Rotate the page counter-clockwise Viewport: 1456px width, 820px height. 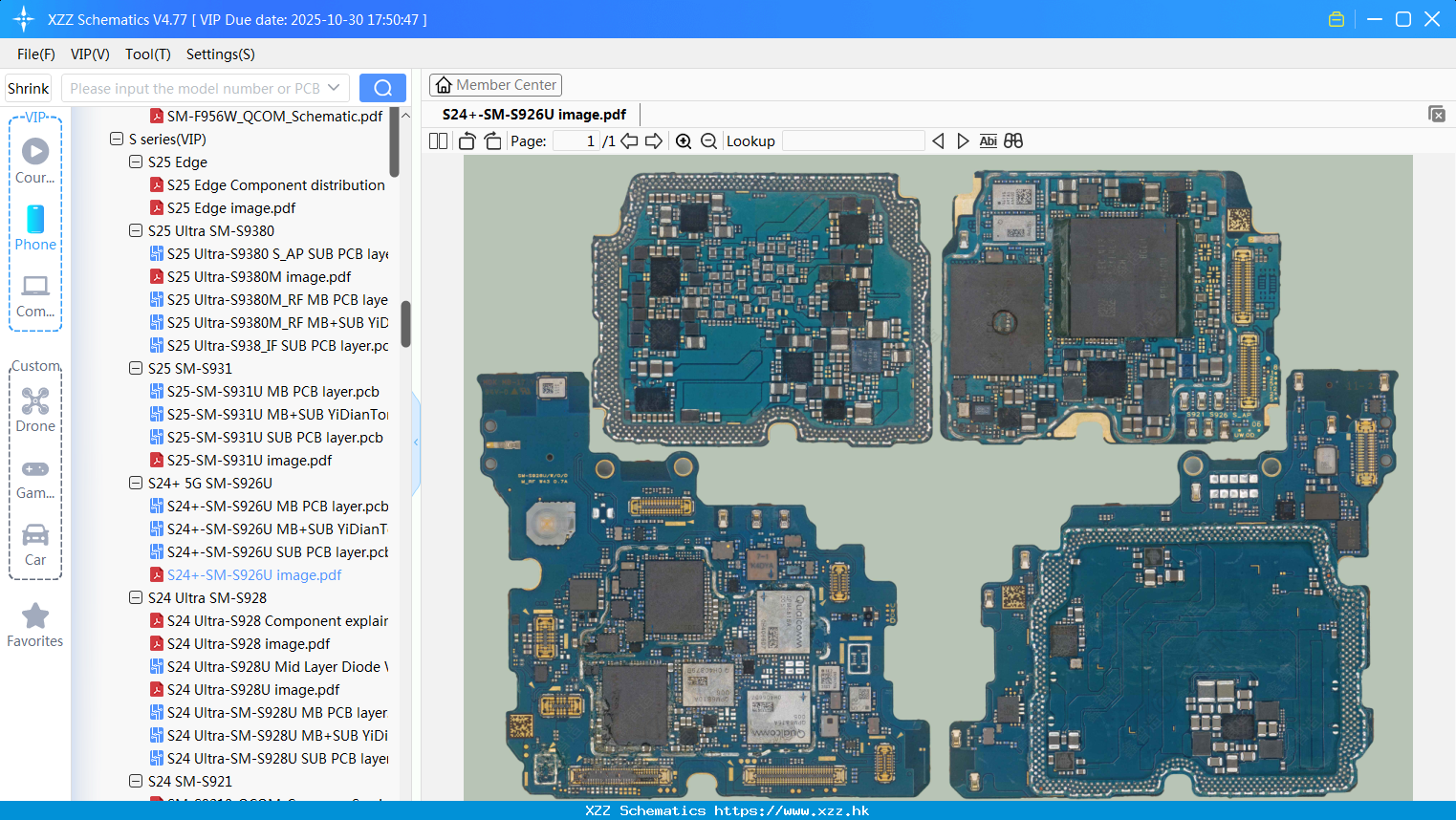[467, 140]
